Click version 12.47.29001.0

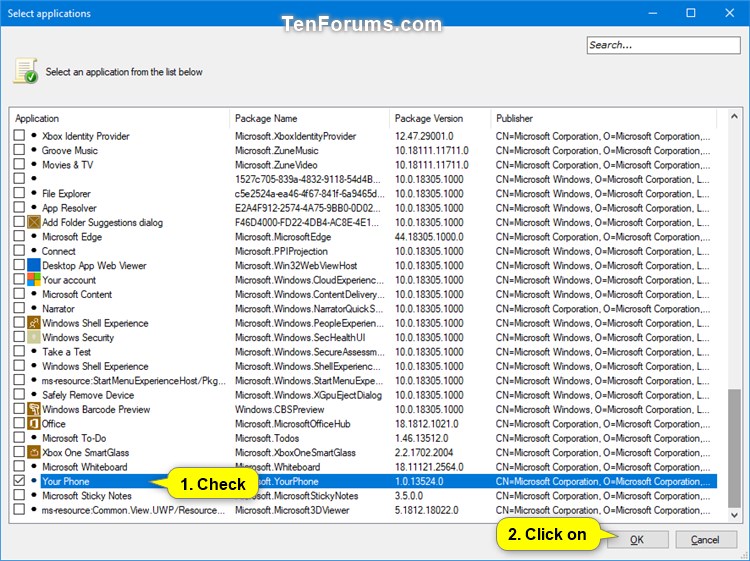424,136
